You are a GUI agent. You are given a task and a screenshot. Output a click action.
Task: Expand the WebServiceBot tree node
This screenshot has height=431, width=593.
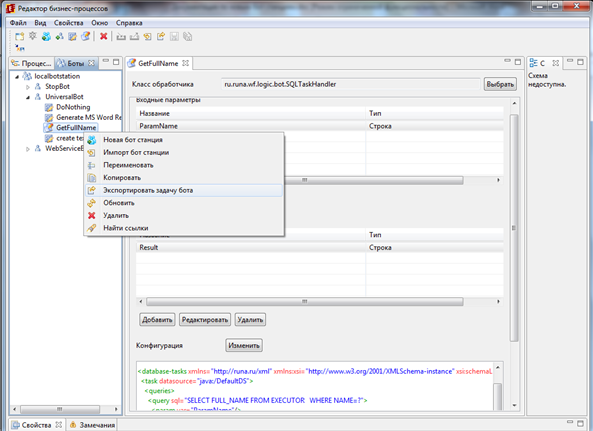click(28, 149)
